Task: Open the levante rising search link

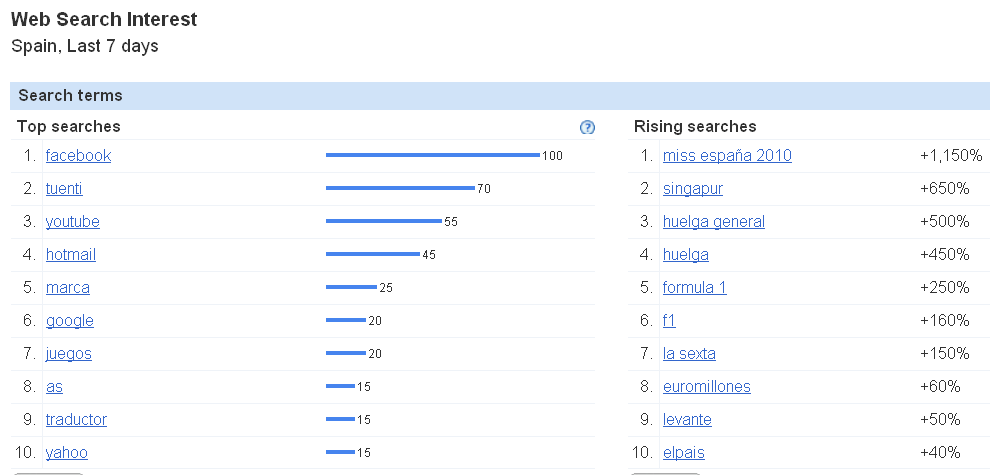Action: pyautogui.click(x=687, y=420)
